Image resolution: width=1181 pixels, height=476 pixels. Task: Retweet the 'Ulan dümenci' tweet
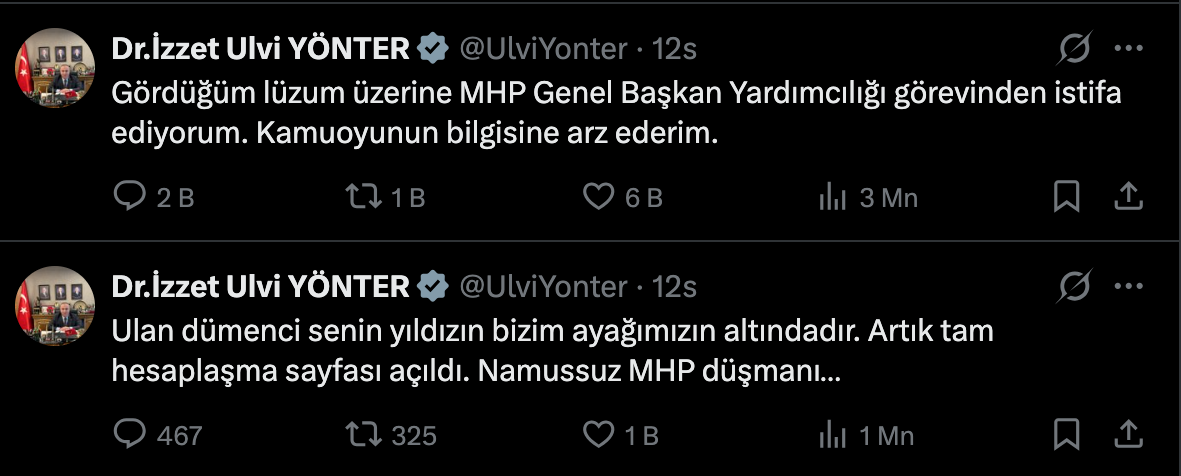(362, 435)
